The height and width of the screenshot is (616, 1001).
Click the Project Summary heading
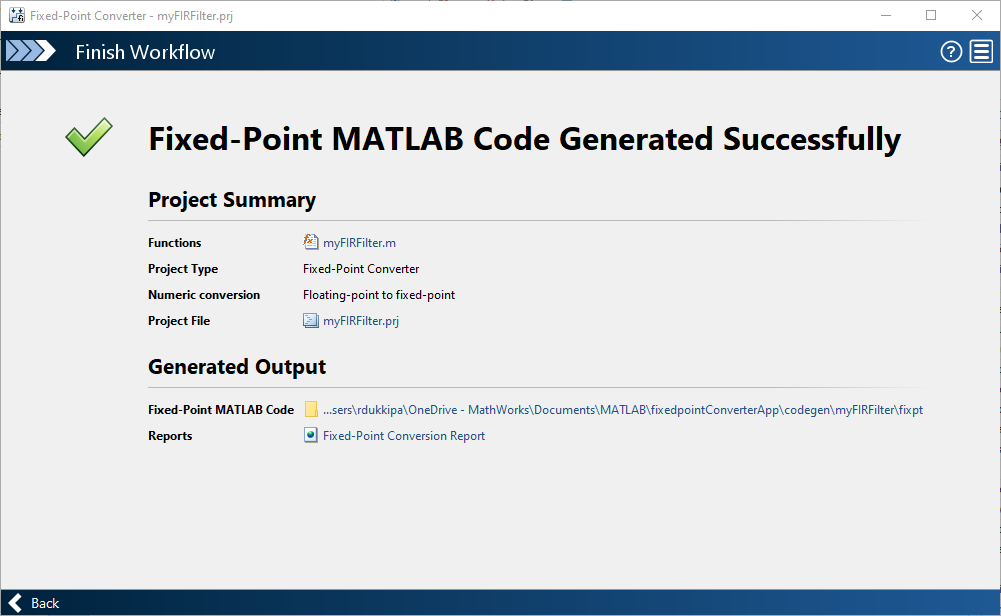(232, 200)
